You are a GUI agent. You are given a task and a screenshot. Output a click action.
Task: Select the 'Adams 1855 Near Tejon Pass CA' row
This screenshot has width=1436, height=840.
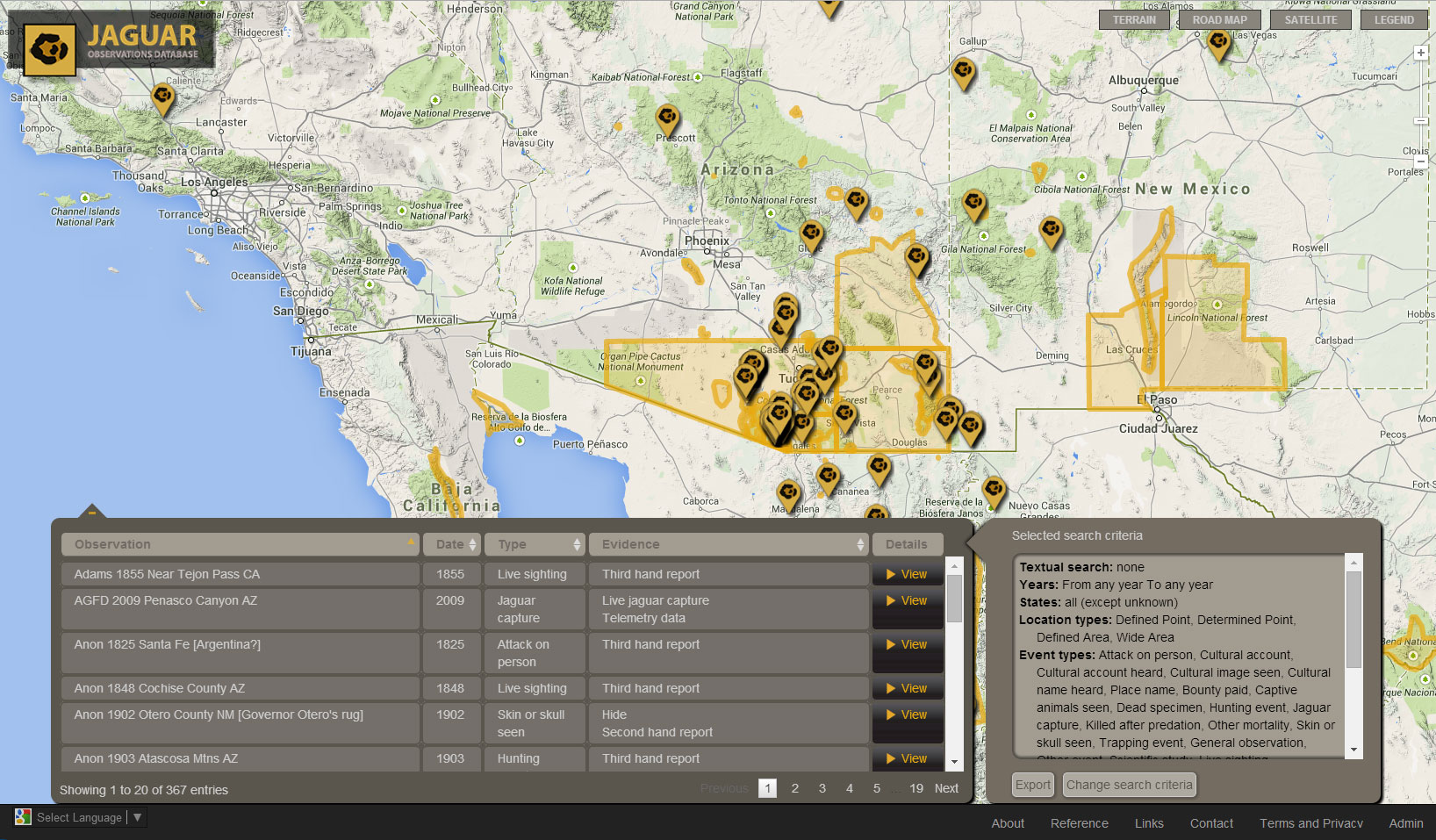pos(241,574)
